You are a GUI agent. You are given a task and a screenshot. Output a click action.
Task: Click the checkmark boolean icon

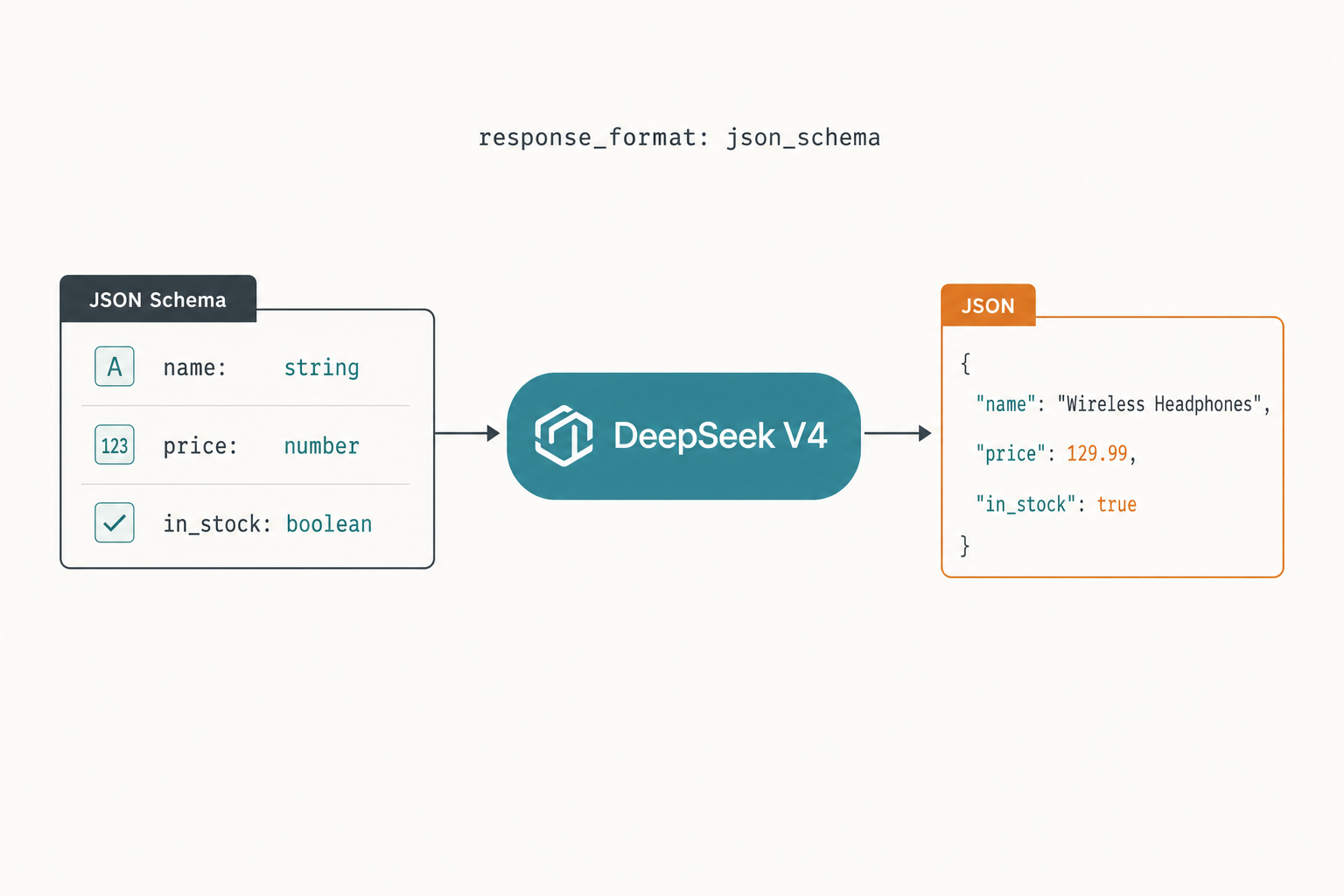tap(115, 523)
